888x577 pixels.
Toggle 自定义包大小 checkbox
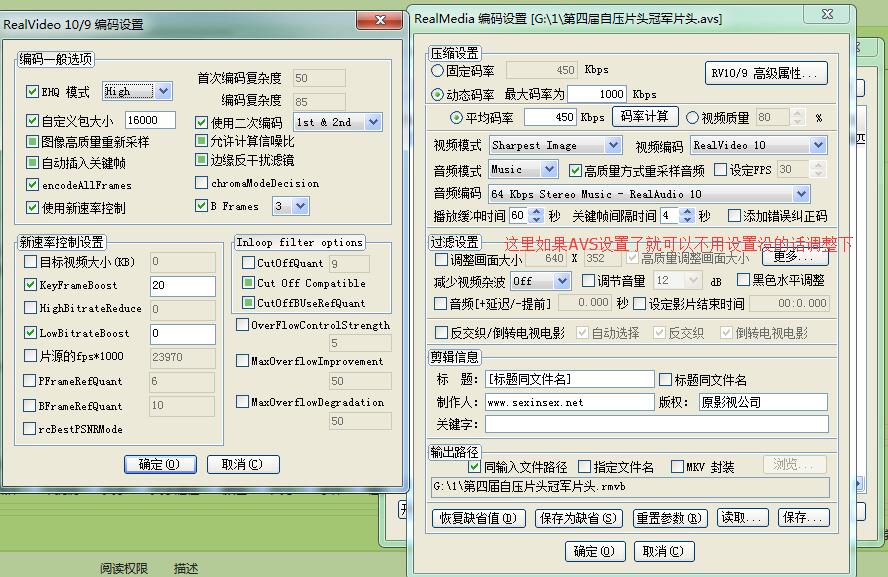click(32, 121)
